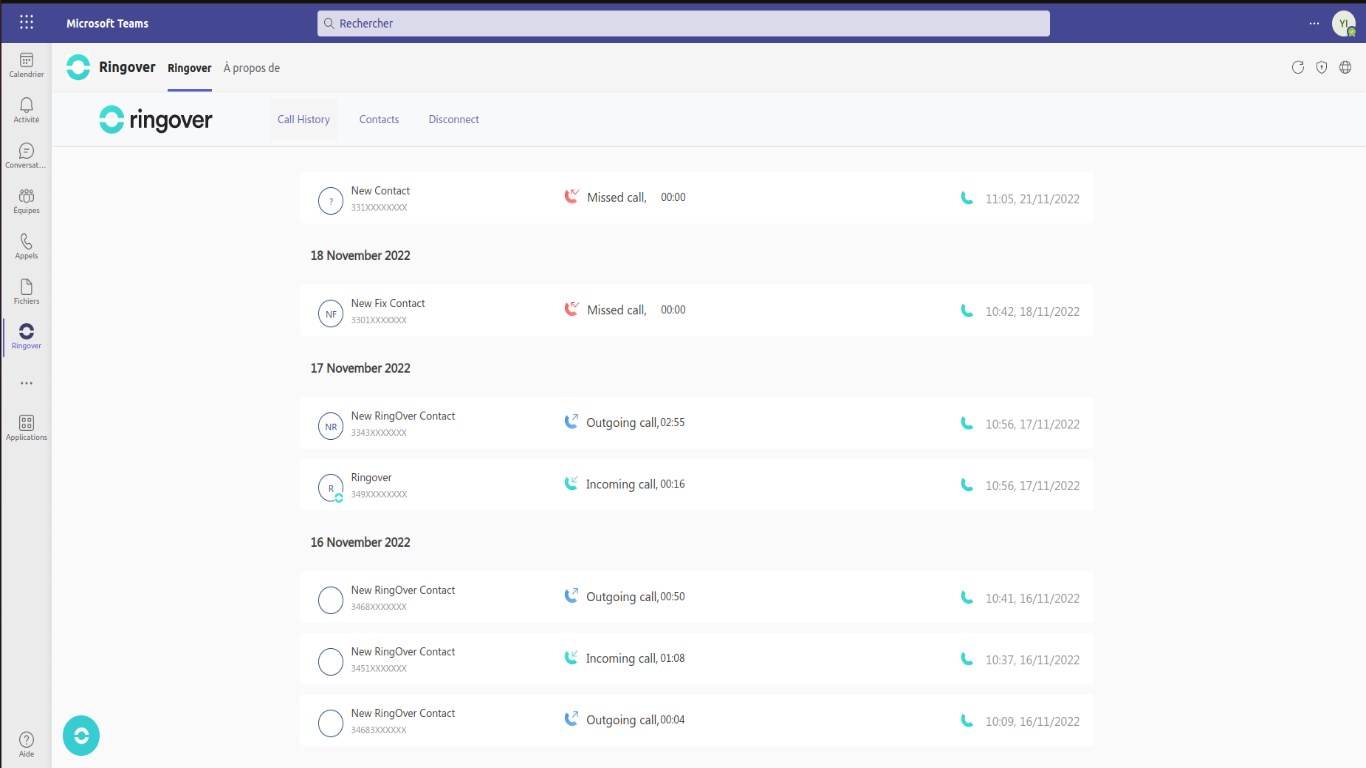Open Activité notifications in the sidebar

click(x=26, y=110)
